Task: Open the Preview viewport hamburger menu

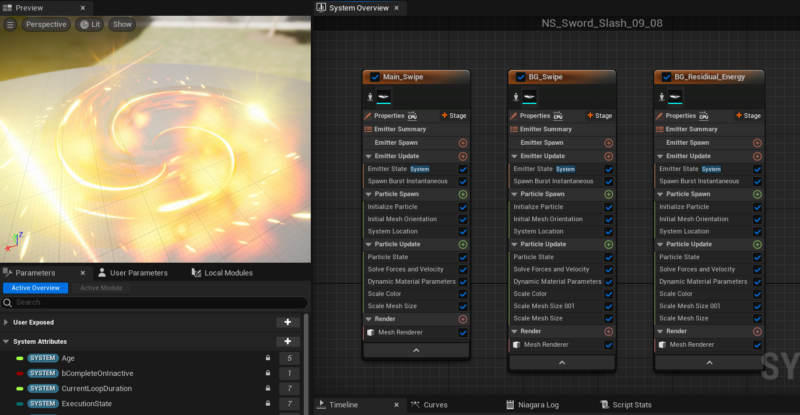Action: point(11,24)
